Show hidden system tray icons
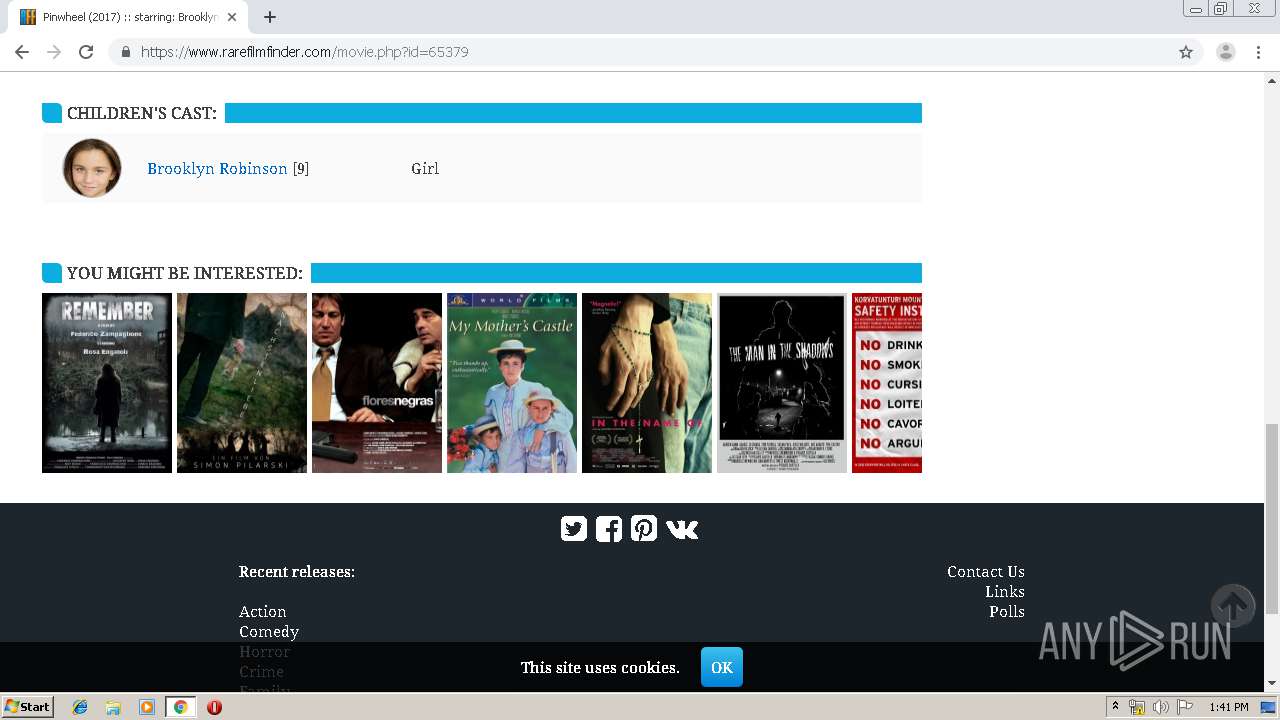Viewport: 1280px width, 720px height. (1115, 707)
